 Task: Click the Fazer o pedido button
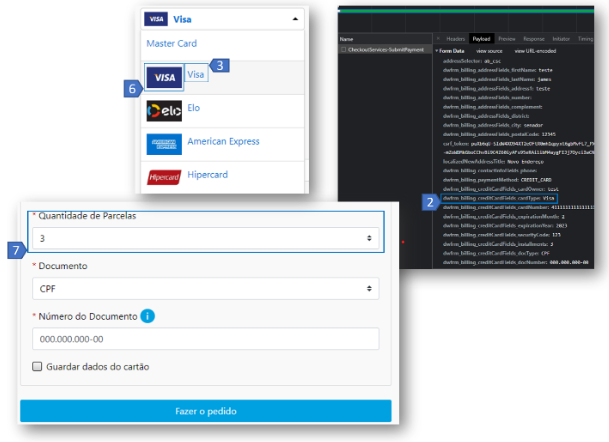[205, 411]
